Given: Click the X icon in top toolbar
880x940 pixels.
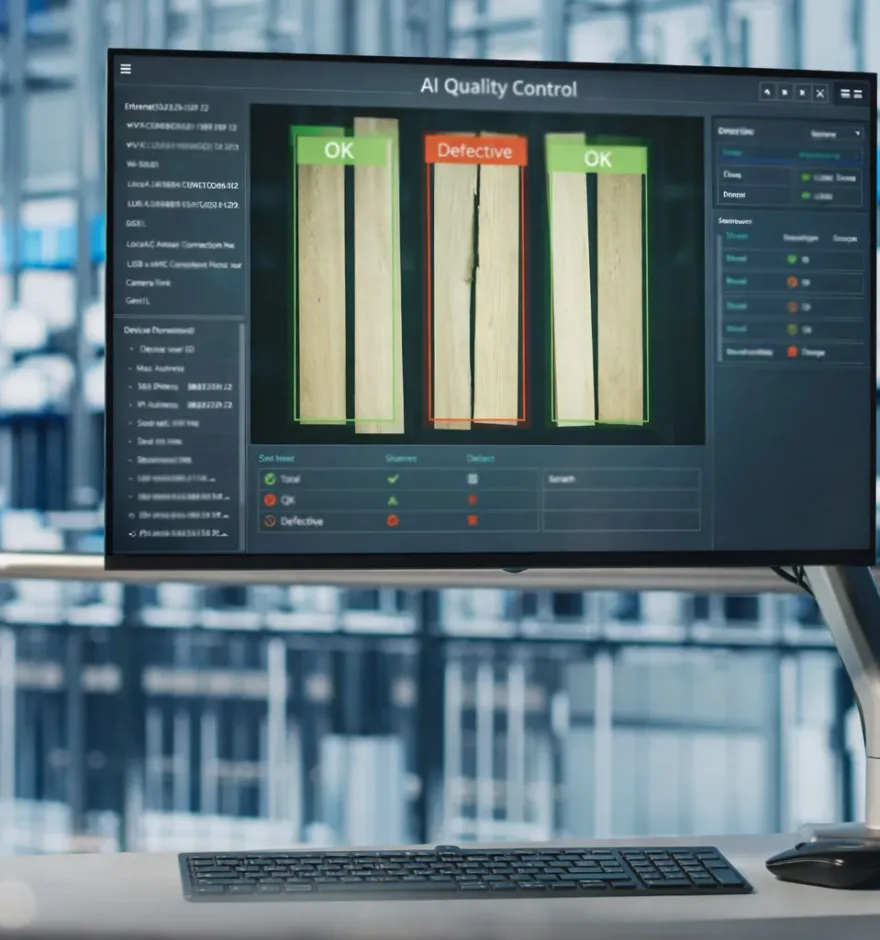Looking at the screenshot, I should (x=820, y=93).
